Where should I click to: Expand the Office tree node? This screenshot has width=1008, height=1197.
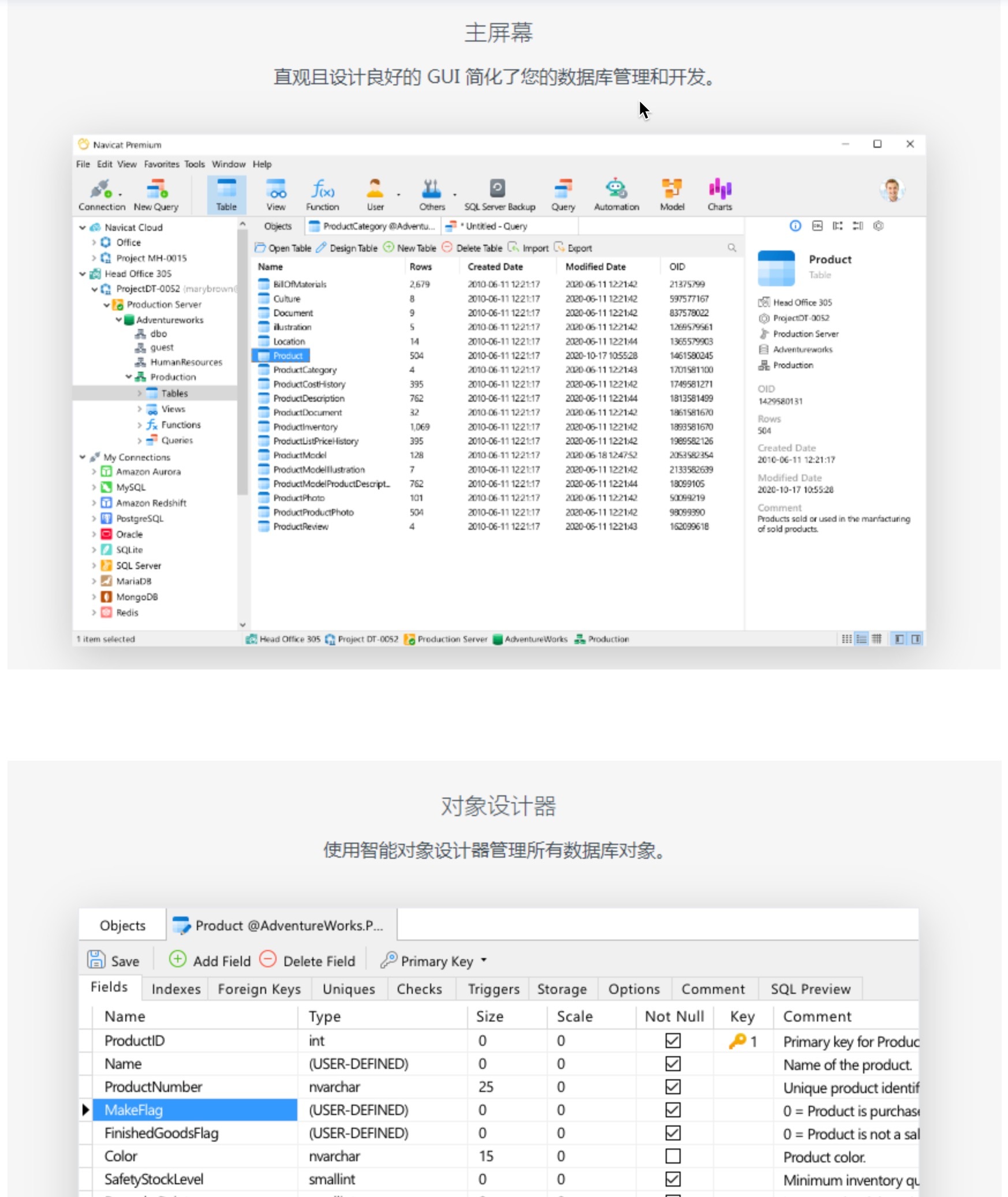pyautogui.click(x=94, y=242)
